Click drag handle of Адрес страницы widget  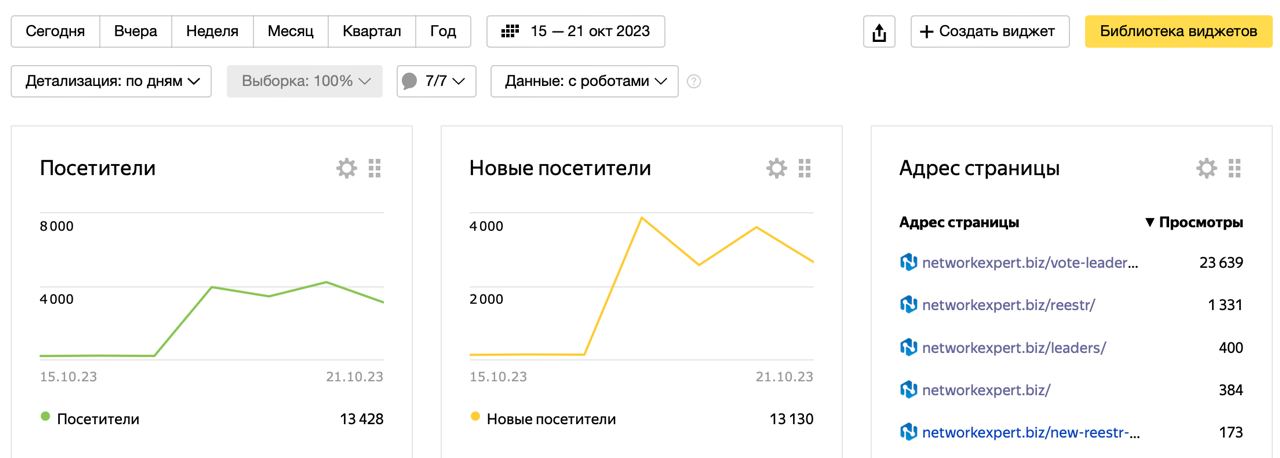[1235, 168]
